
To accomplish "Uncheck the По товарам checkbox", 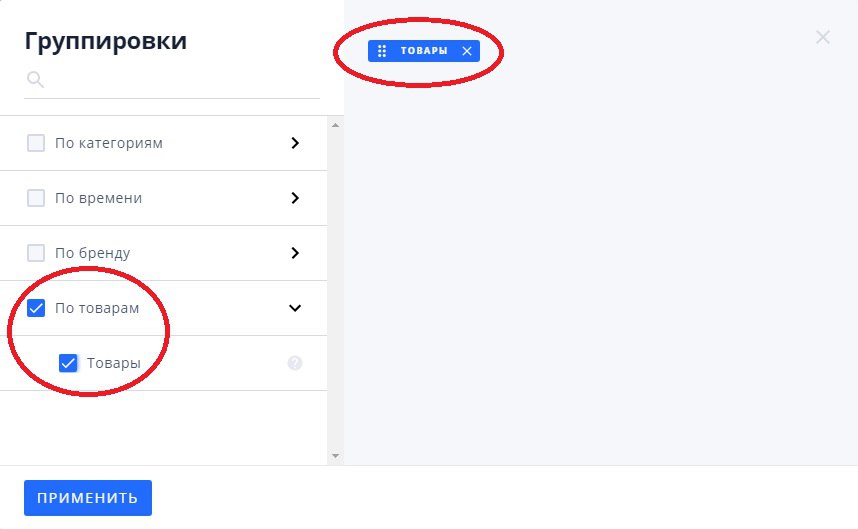I will click(x=36, y=308).
